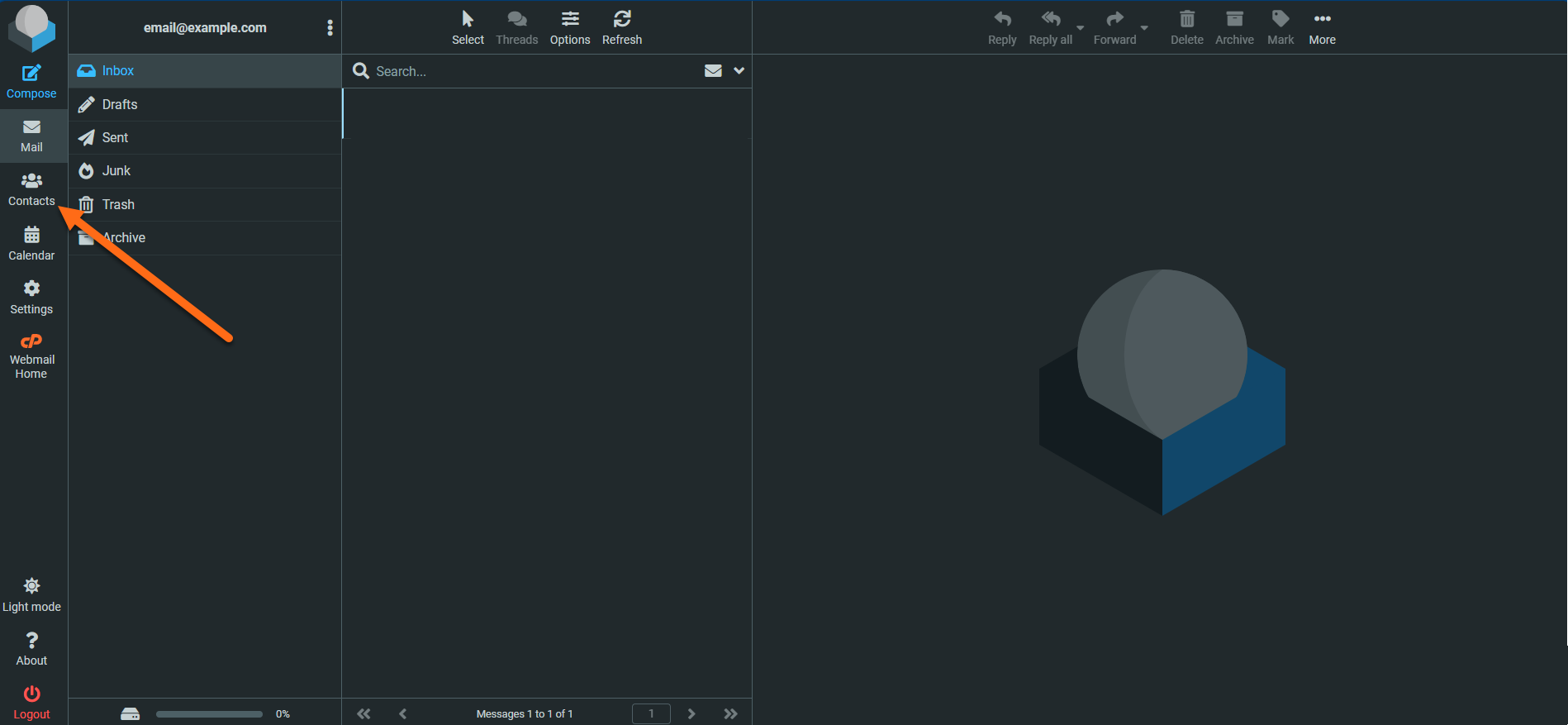Go to first page of messages
1568x725 pixels.
(x=363, y=713)
